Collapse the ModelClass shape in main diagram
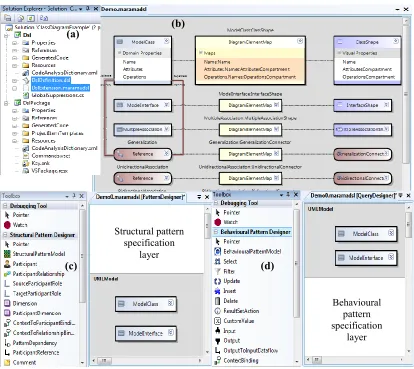 coord(166,41)
